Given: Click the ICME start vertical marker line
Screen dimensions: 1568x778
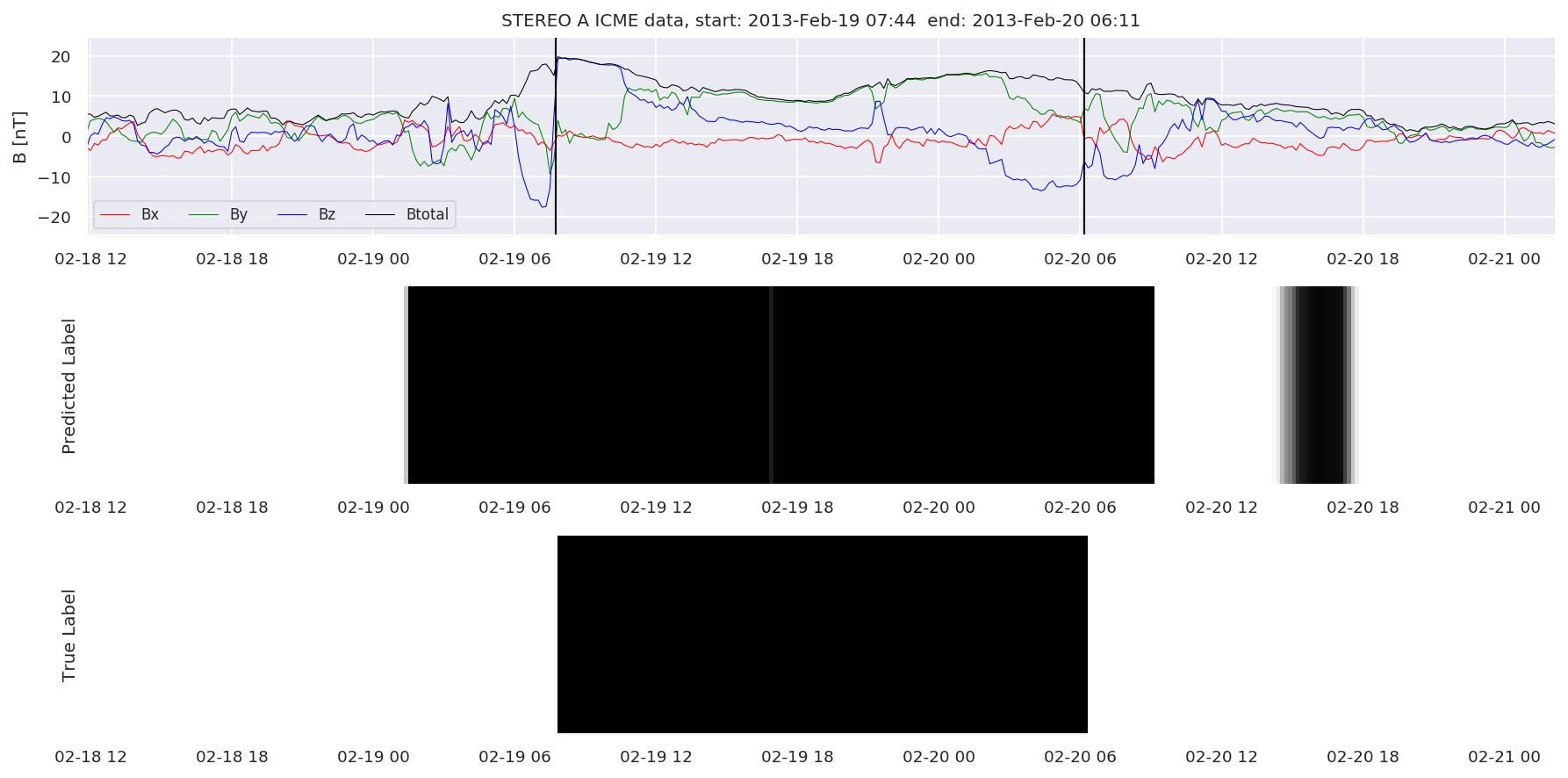Looking at the screenshot, I should click(556, 136).
